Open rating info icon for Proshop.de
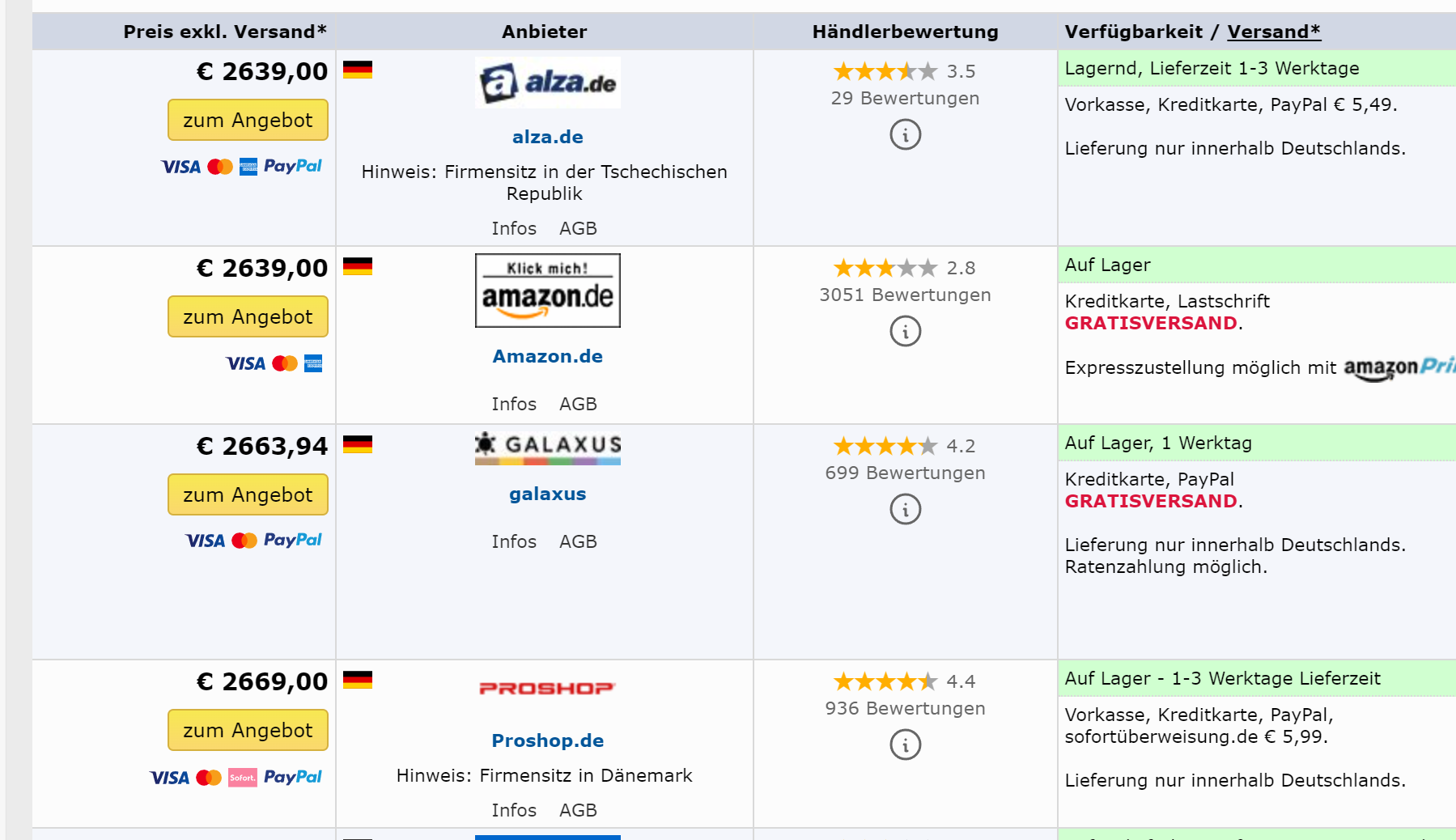The height and width of the screenshot is (840, 1456). (905, 745)
